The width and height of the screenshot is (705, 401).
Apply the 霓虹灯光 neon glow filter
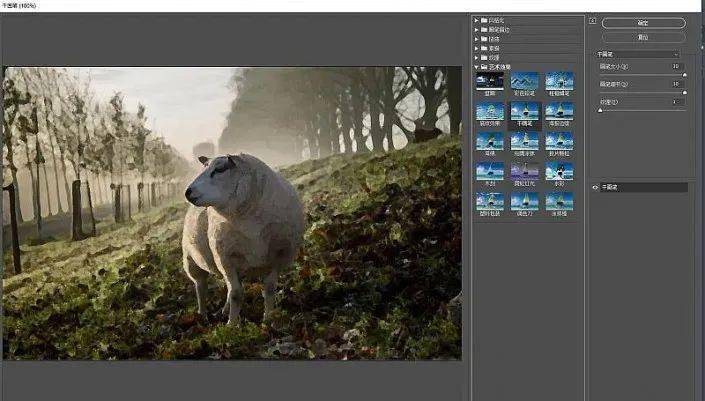[x=524, y=174]
